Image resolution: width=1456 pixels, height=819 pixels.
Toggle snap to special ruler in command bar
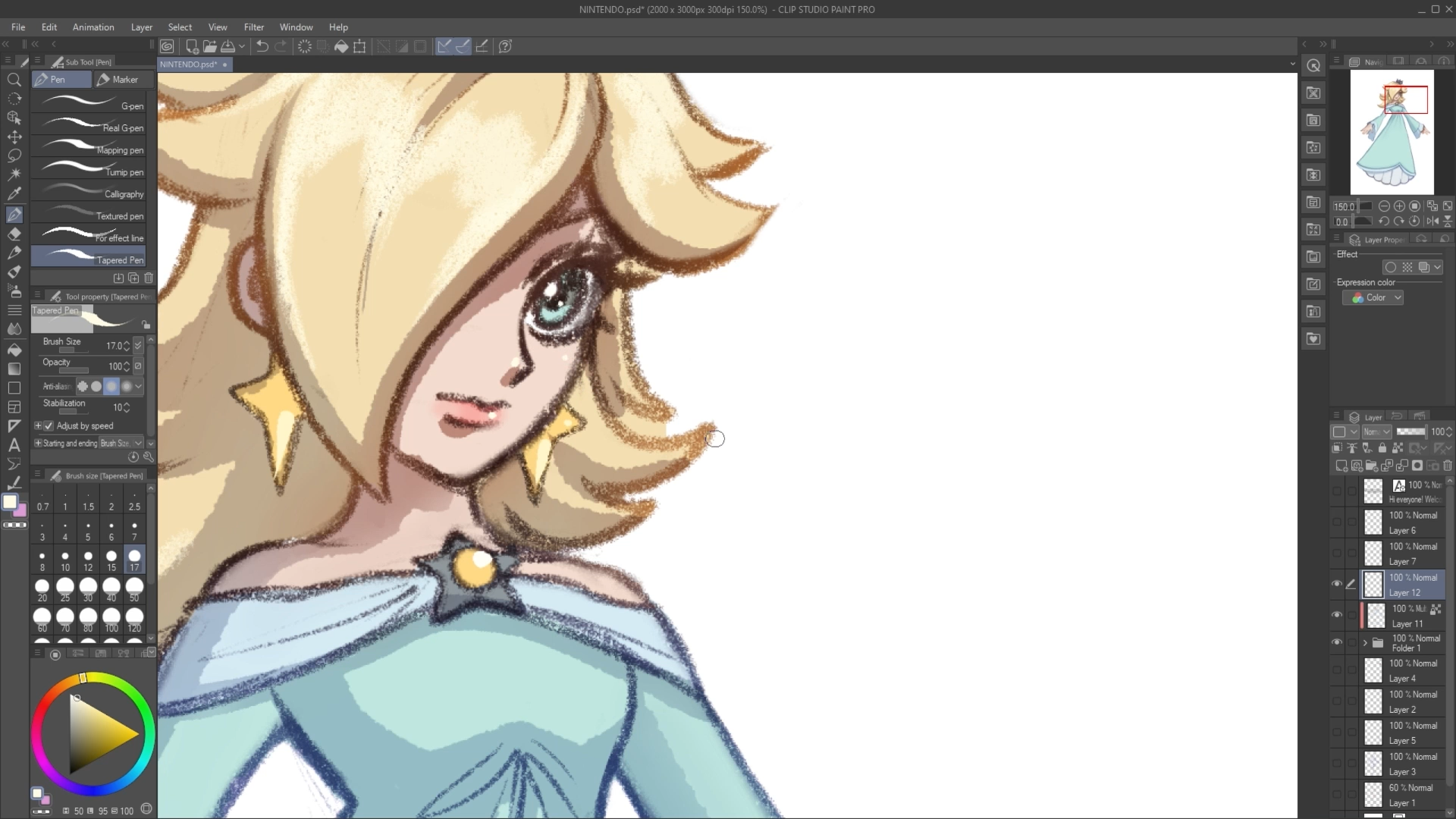(463, 46)
